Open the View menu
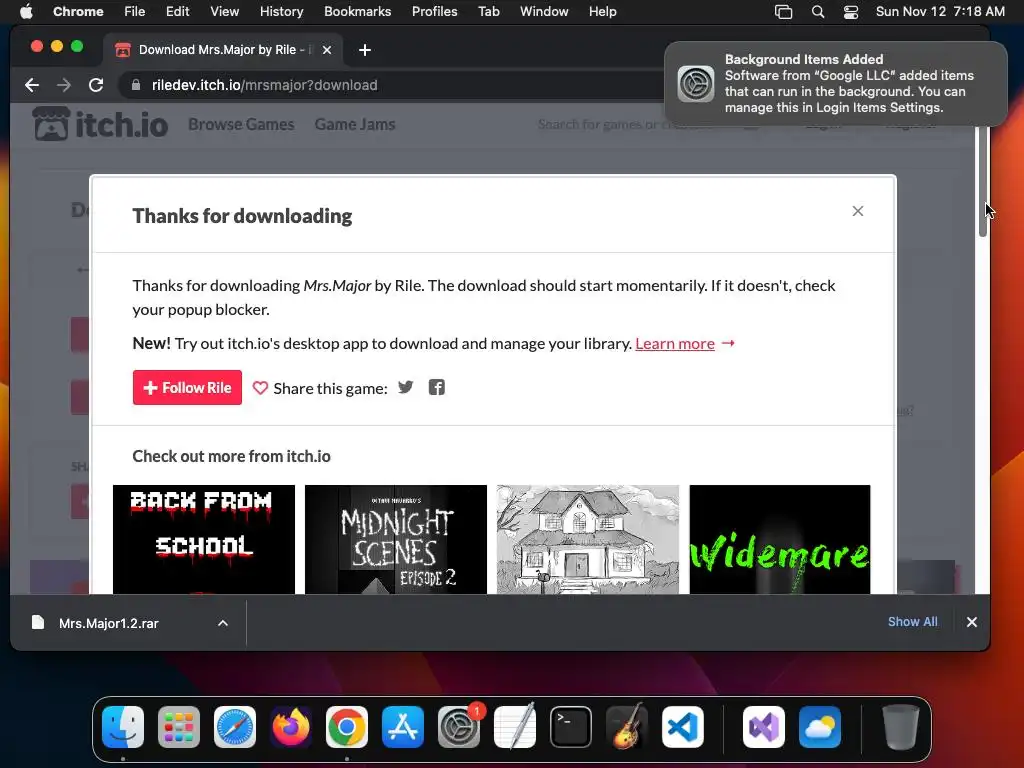1024x768 pixels. coord(224,11)
